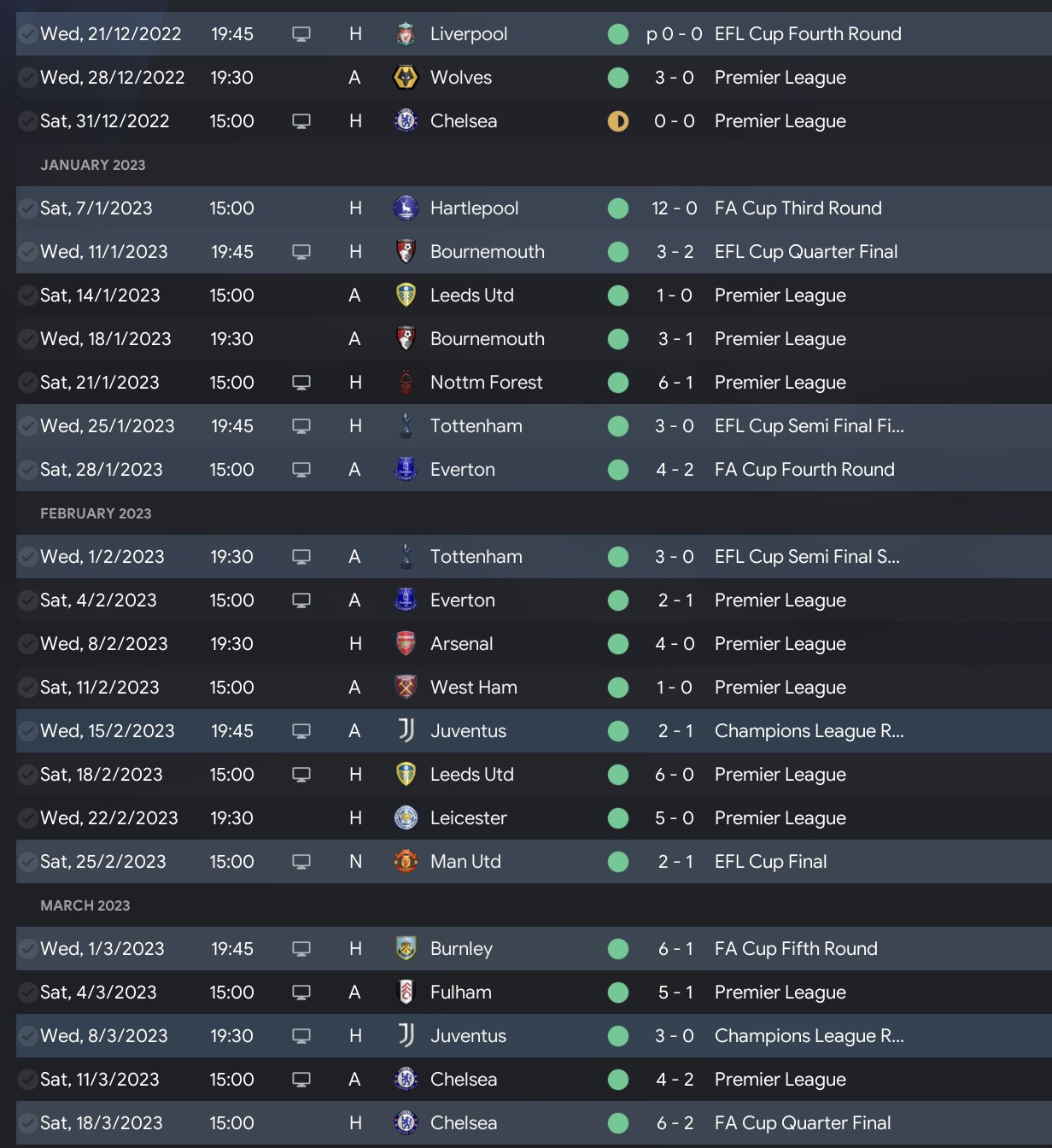1052x1148 pixels.
Task: Click the Hartlepool club crest
Action: pos(406,208)
